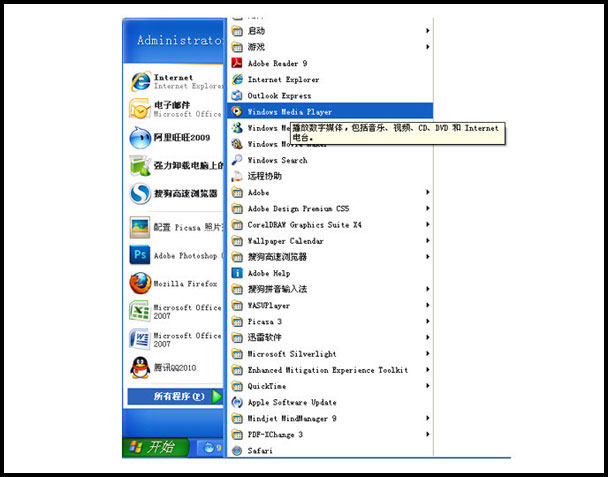Click the Microsoft Office Excel 2007 icon
The image size is (608, 477).
[x=140, y=311]
